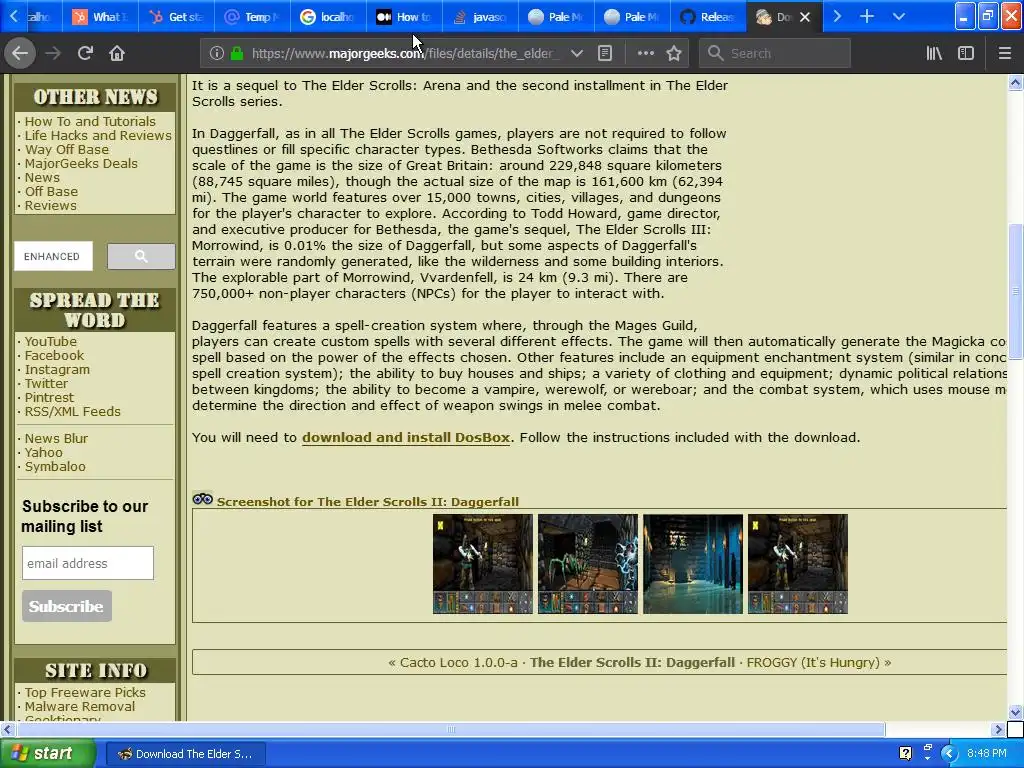This screenshot has height=768, width=1024.
Task: Click the Forward navigation arrow
Action: click(x=53, y=53)
